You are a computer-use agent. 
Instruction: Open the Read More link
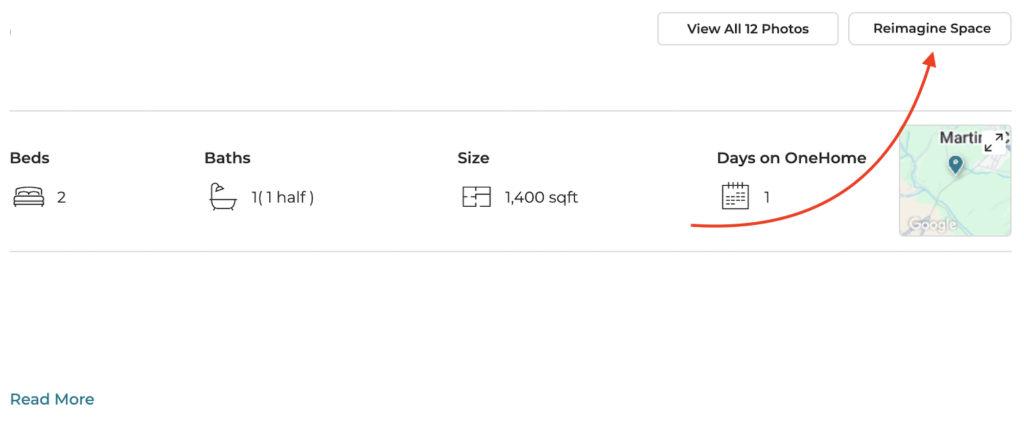point(52,399)
